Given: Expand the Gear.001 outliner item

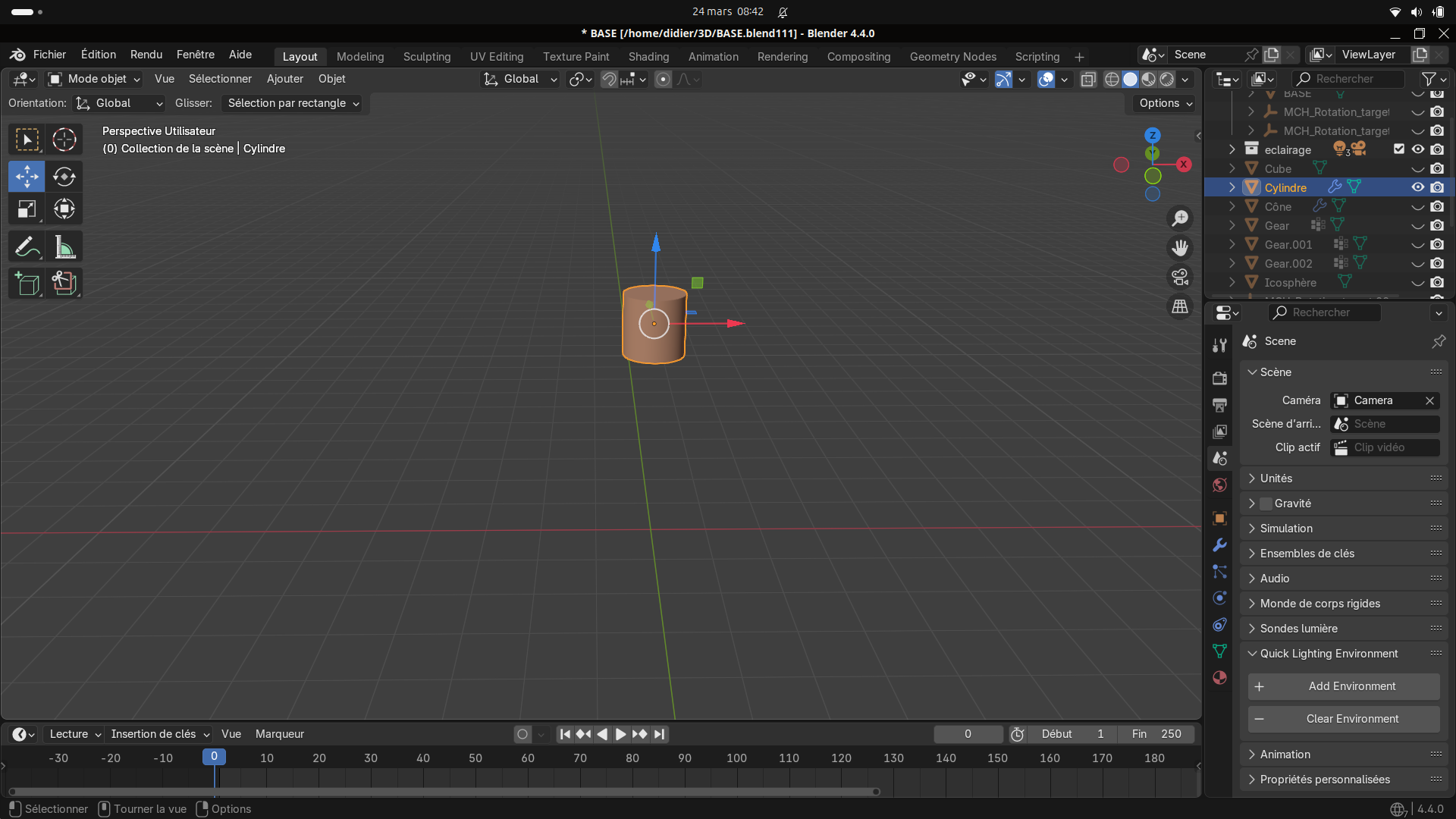Looking at the screenshot, I should (1232, 244).
